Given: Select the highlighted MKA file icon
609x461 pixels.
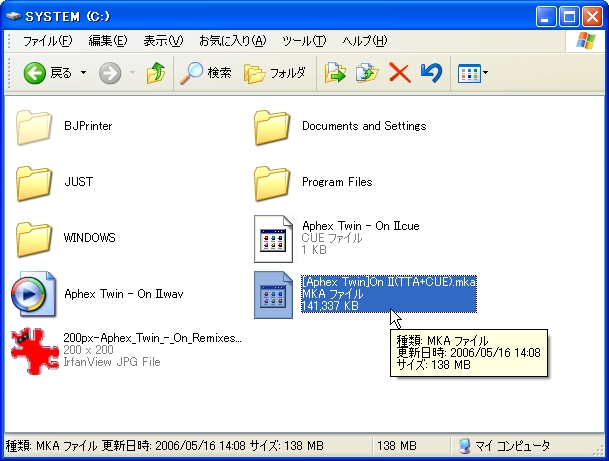Looking at the screenshot, I should [x=273, y=295].
